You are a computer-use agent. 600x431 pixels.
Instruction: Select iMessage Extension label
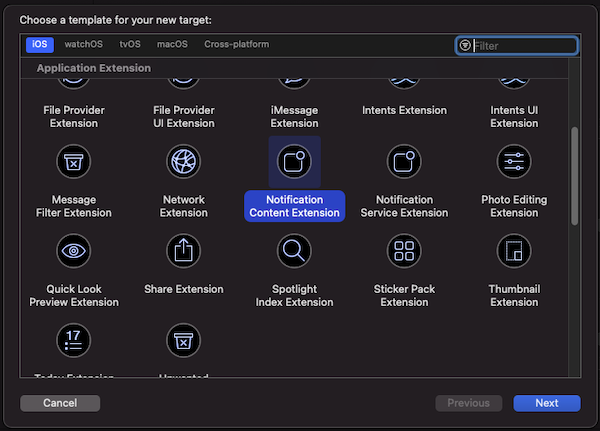coord(294,117)
